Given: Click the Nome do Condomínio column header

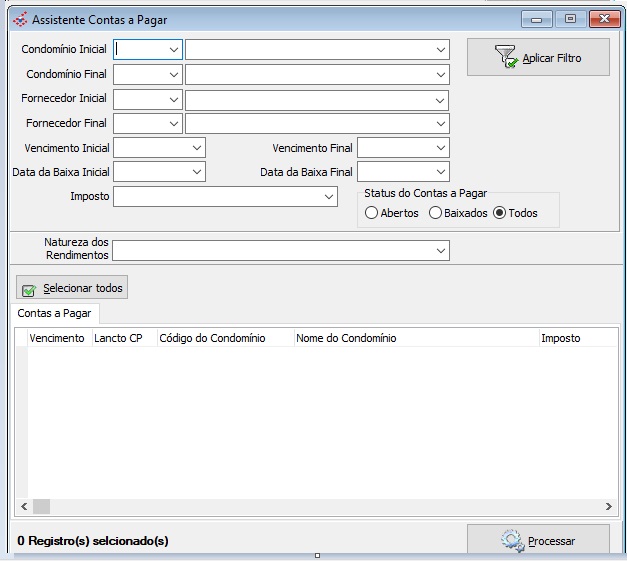Looking at the screenshot, I should tap(346, 338).
